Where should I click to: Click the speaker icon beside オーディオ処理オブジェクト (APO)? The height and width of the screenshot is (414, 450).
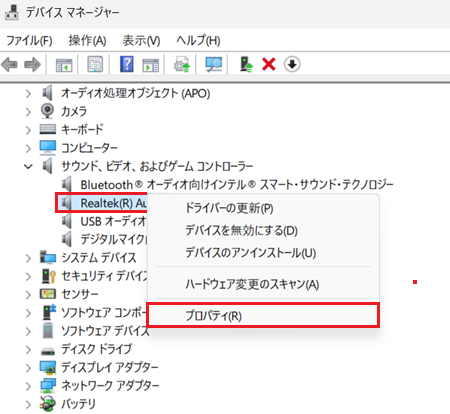pos(48,93)
